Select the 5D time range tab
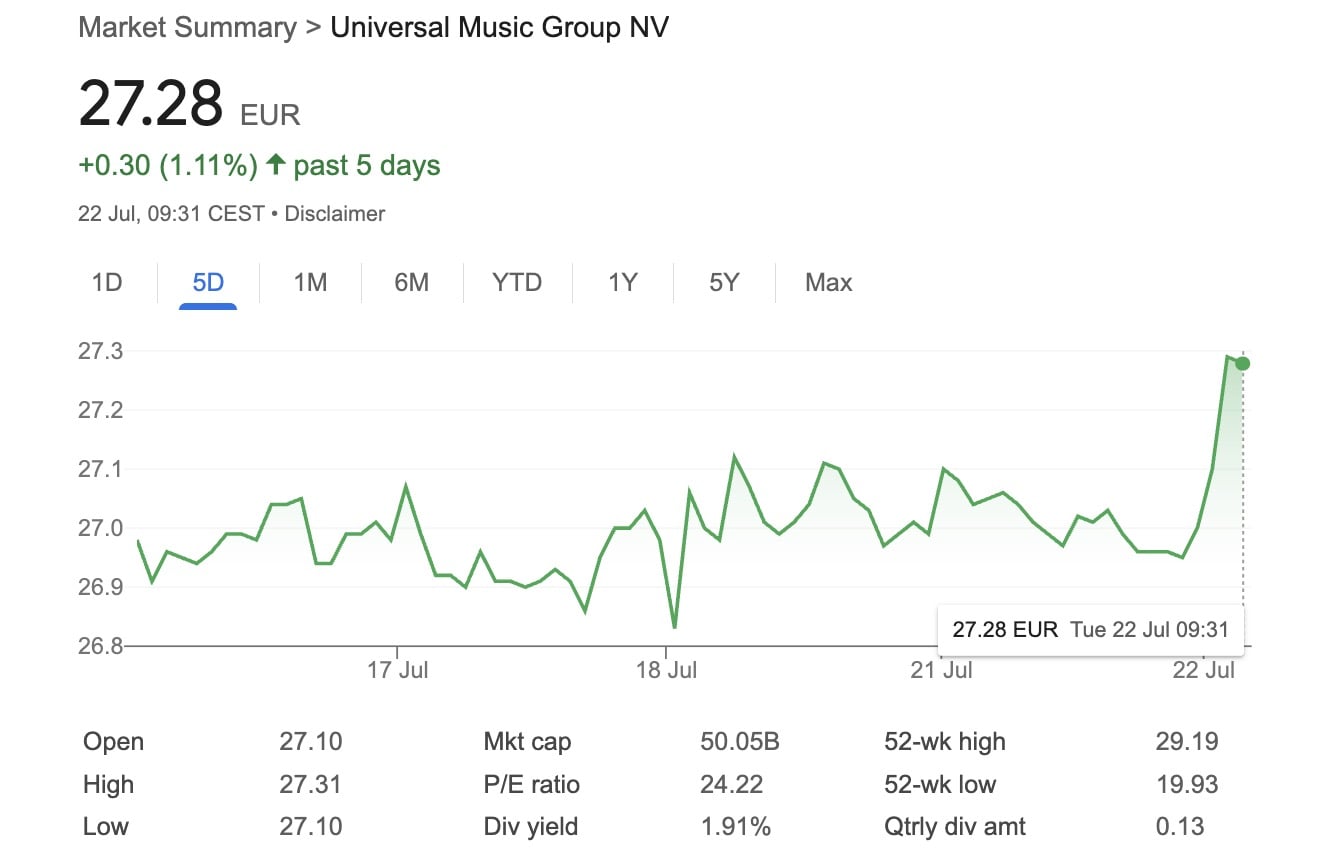 point(208,283)
